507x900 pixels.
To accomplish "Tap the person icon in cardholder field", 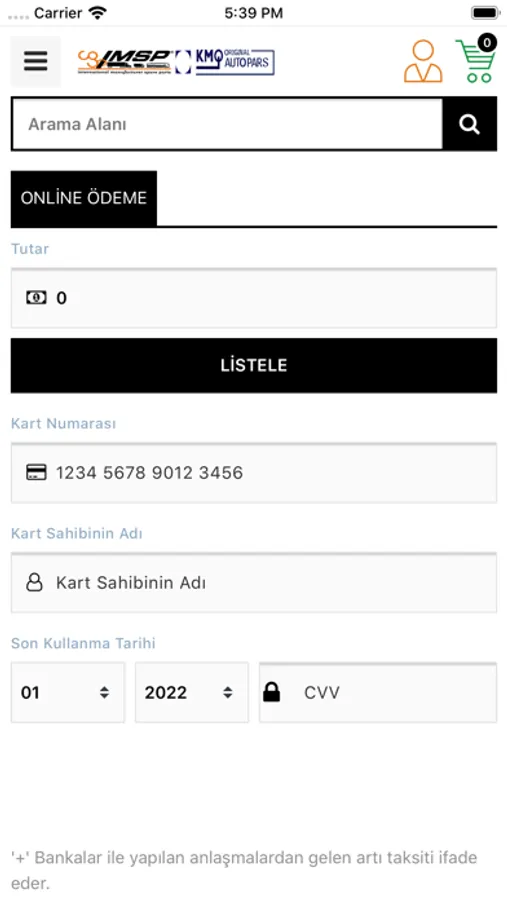I will (x=34, y=583).
